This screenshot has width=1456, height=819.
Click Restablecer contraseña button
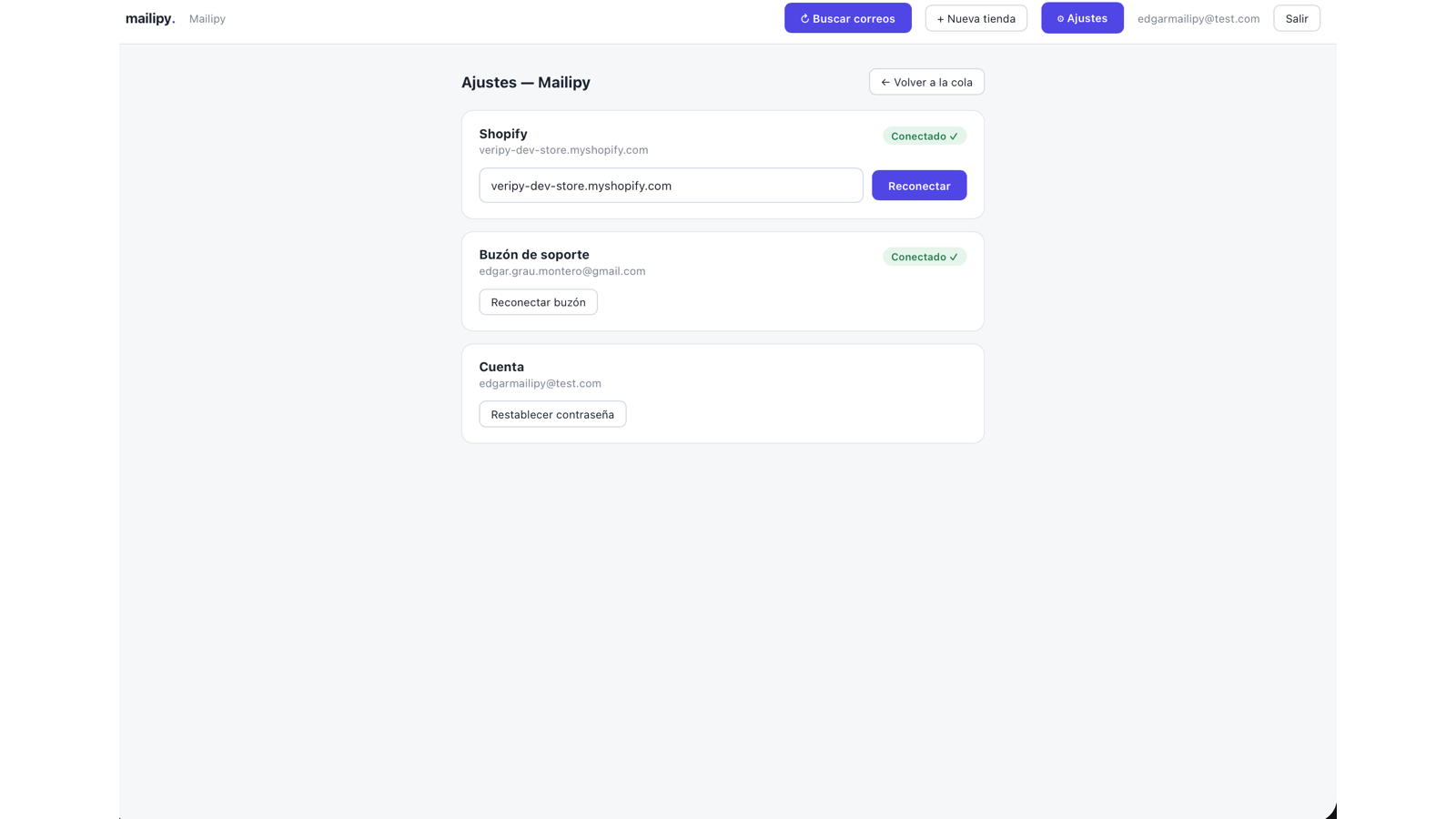pyautogui.click(x=552, y=414)
